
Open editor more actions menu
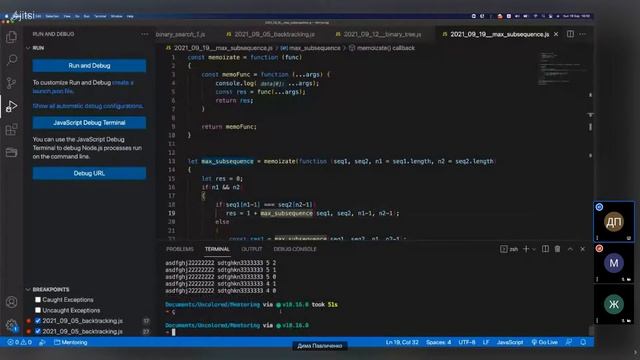pyautogui.click(x=582, y=34)
